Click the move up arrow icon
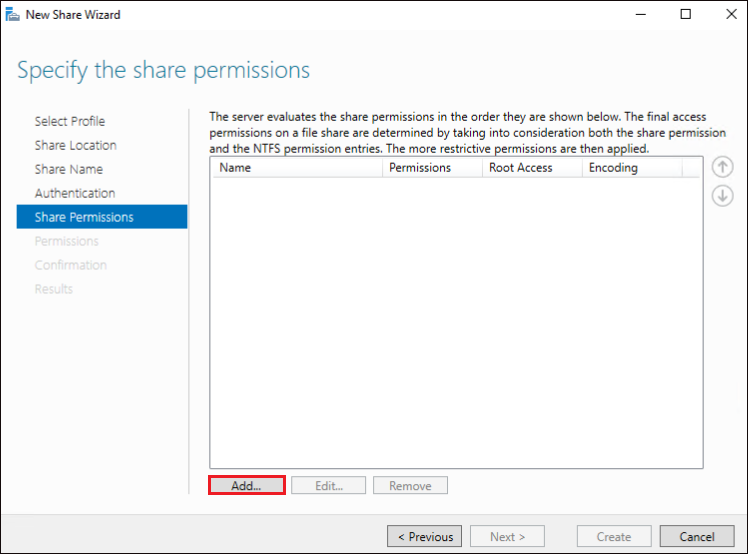 pos(722,167)
